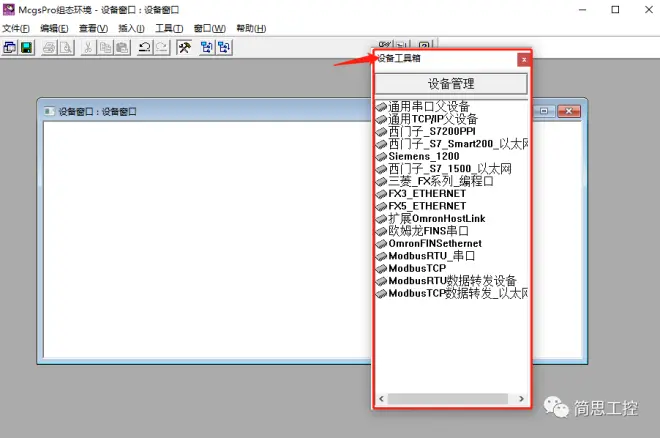Select 西门子_S7200PPI device
This screenshot has width=660, height=438.
tap(426, 131)
